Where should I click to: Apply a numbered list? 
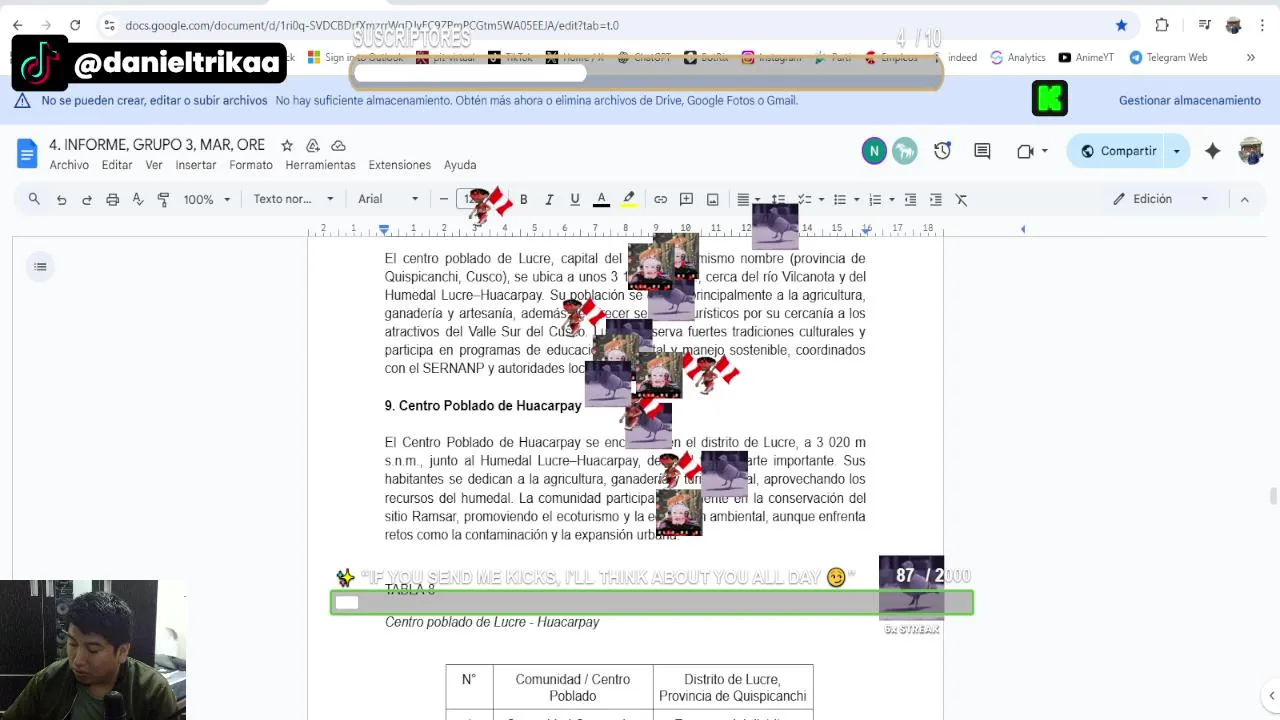(875, 199)
